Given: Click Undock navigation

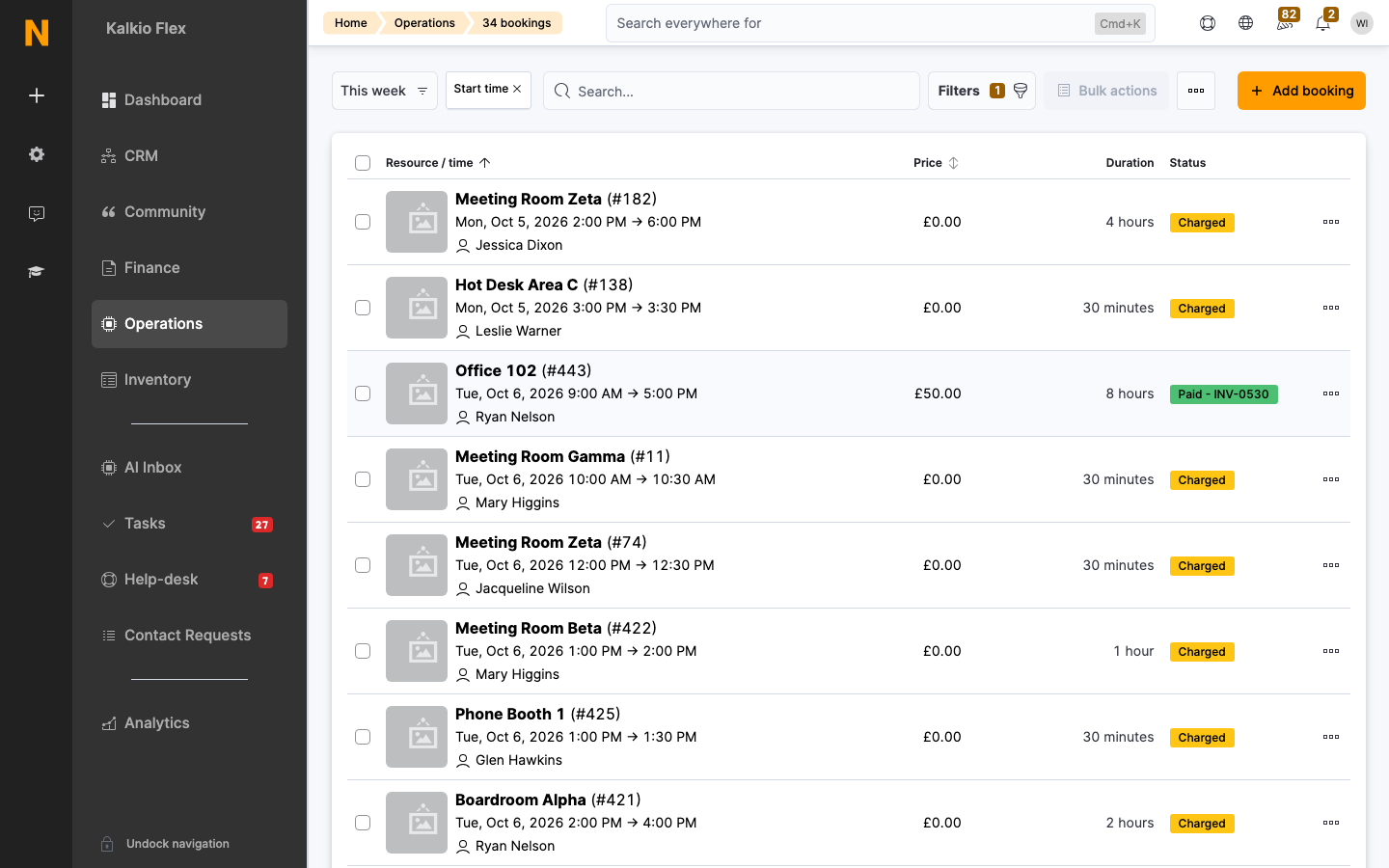Looking at the screenshot, I should click(x=165, y=844).
